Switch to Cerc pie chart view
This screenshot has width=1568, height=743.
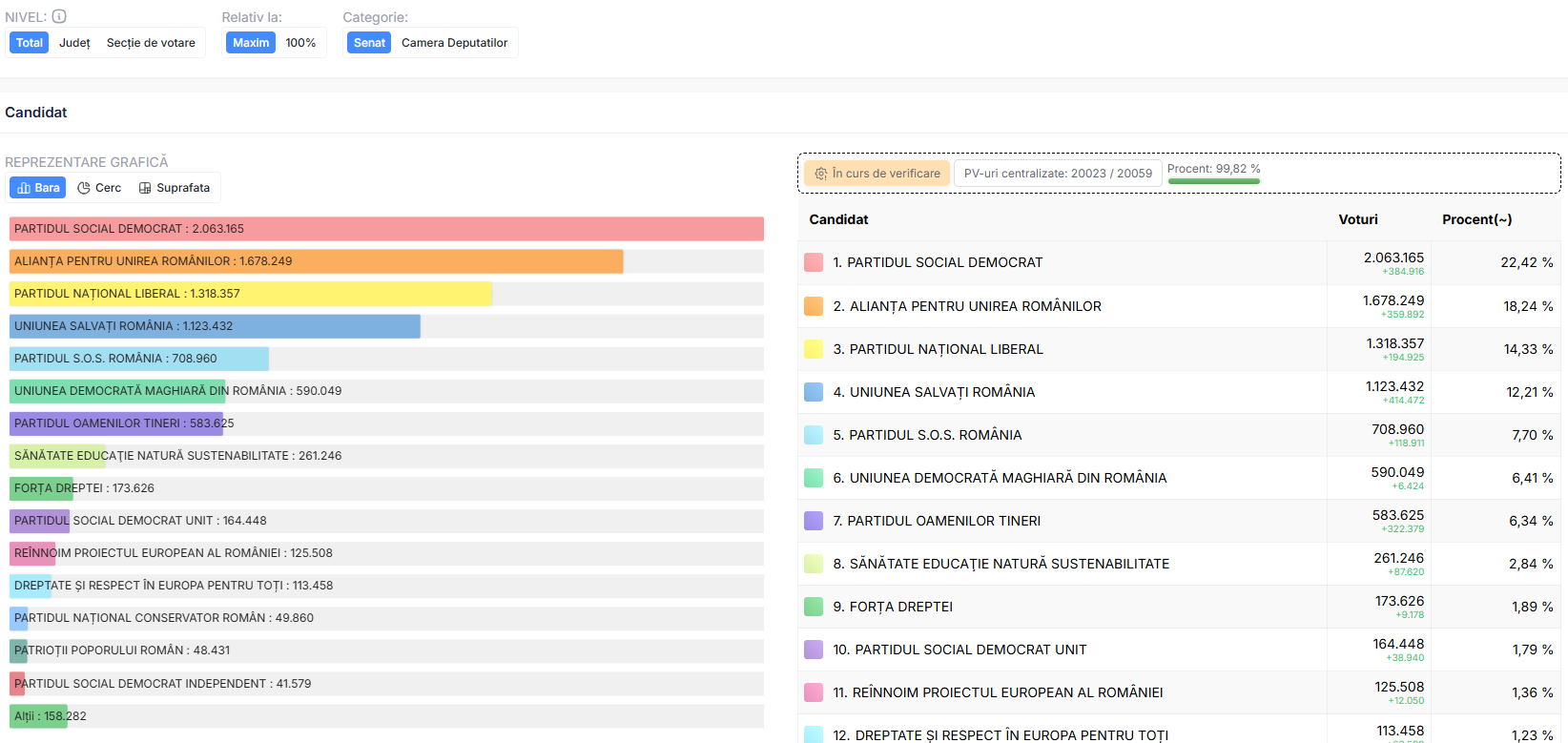99,188
